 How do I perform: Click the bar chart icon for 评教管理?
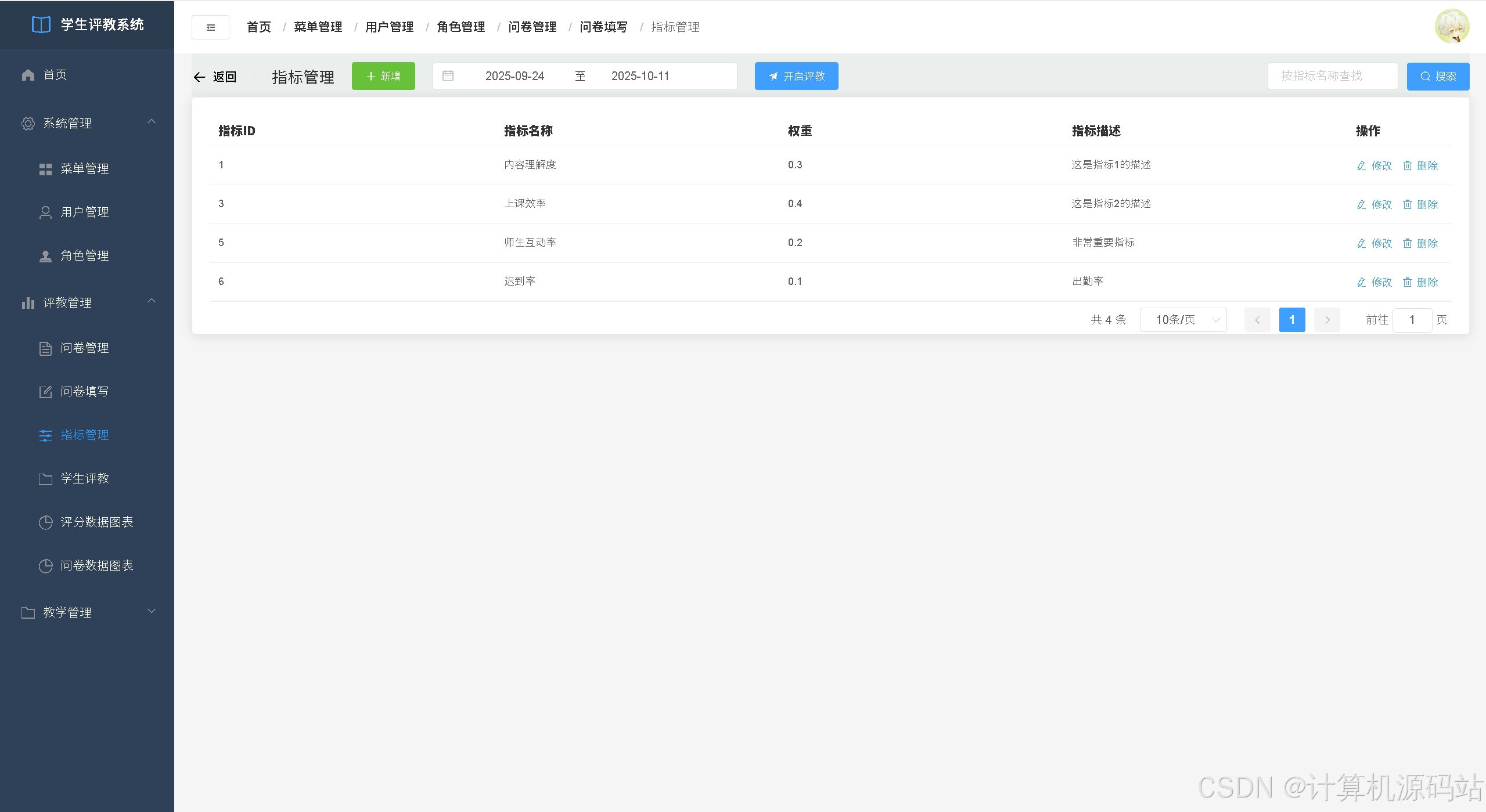pos(28,303)
